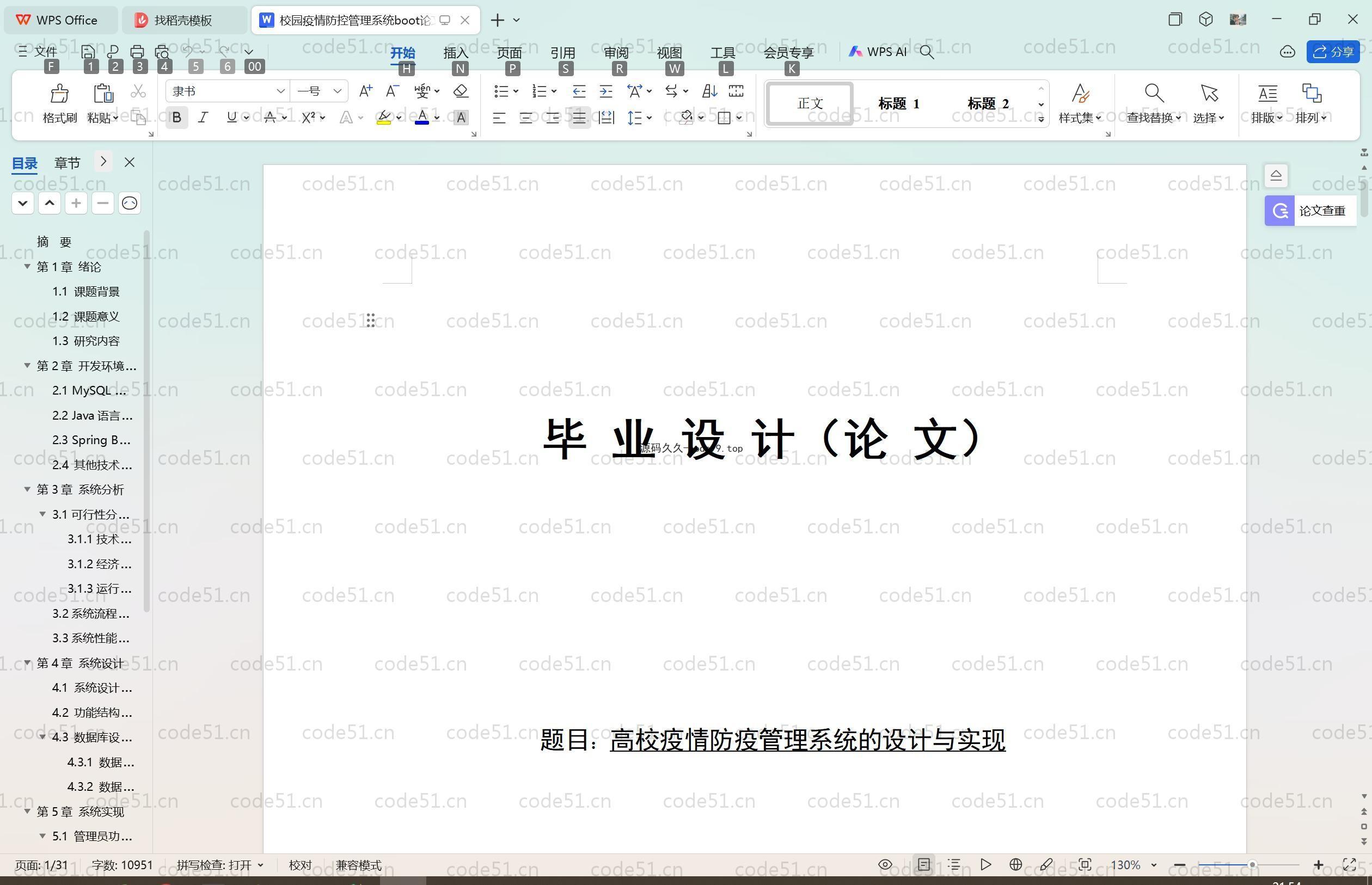Screen dimensions: 1372x885
Task: Click the search magnifier beside WPS AI
Action: 927,52
